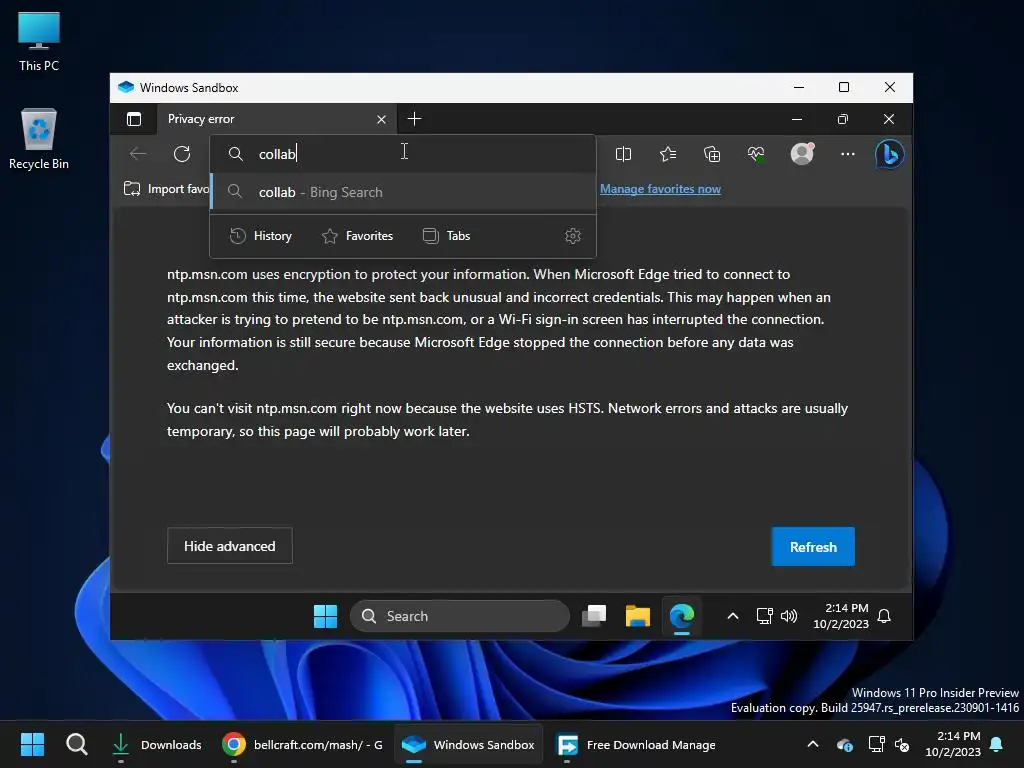Toggle the Edge split screen icon
Viewport: 1024px width, 768px height.
point(623,154)
